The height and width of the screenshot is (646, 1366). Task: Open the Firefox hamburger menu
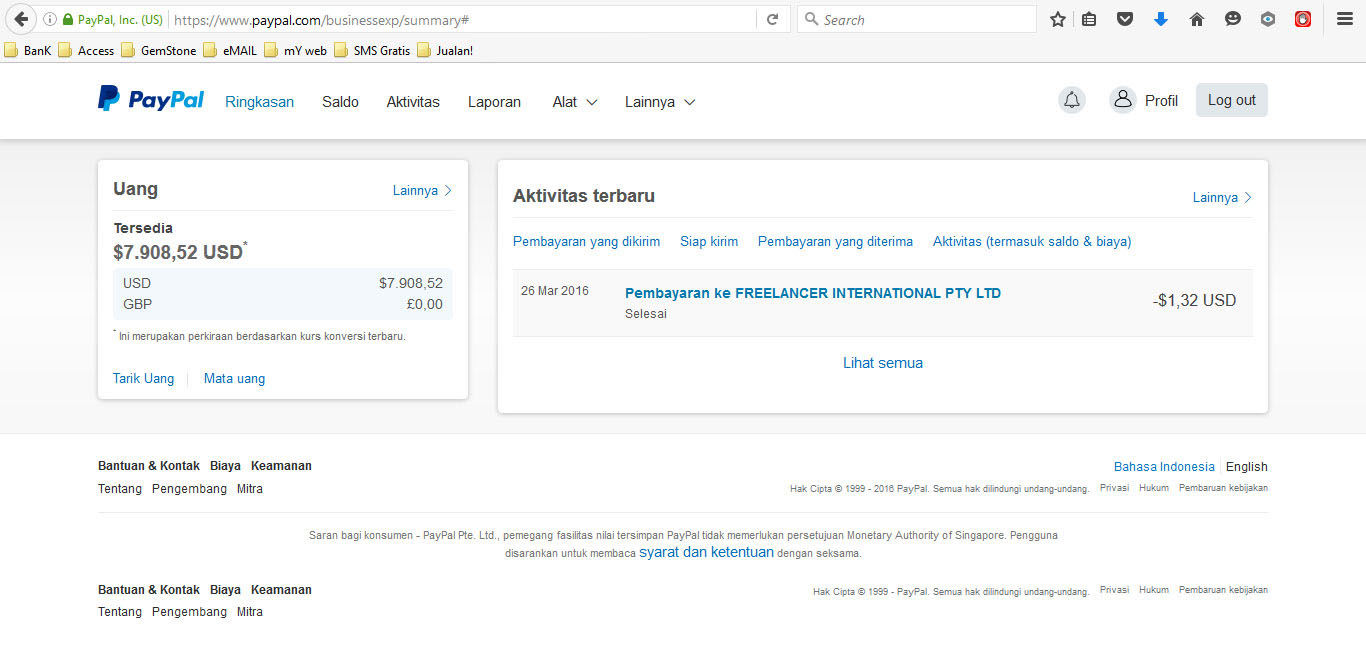(1345, 19)
